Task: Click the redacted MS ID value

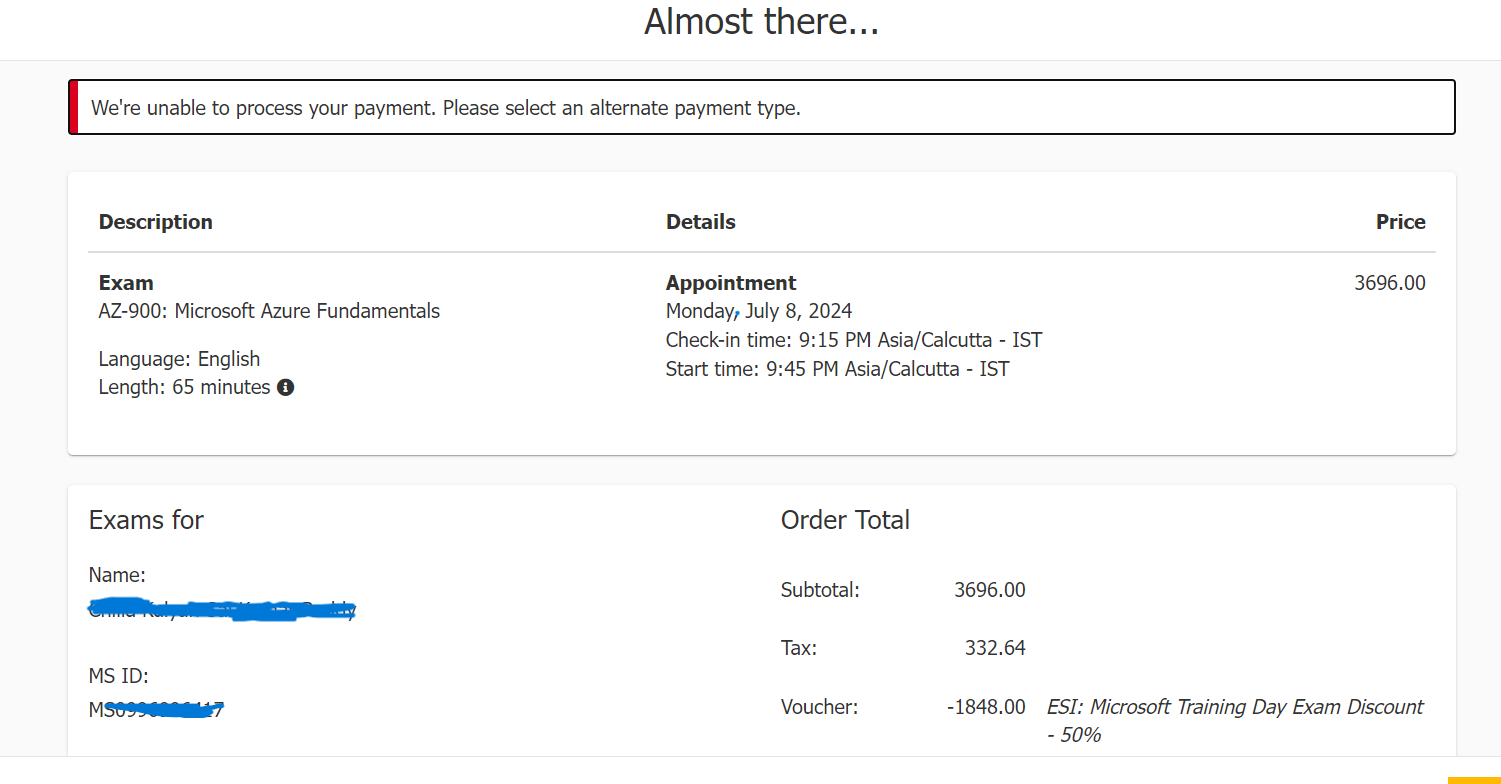Action: (156, 710)
